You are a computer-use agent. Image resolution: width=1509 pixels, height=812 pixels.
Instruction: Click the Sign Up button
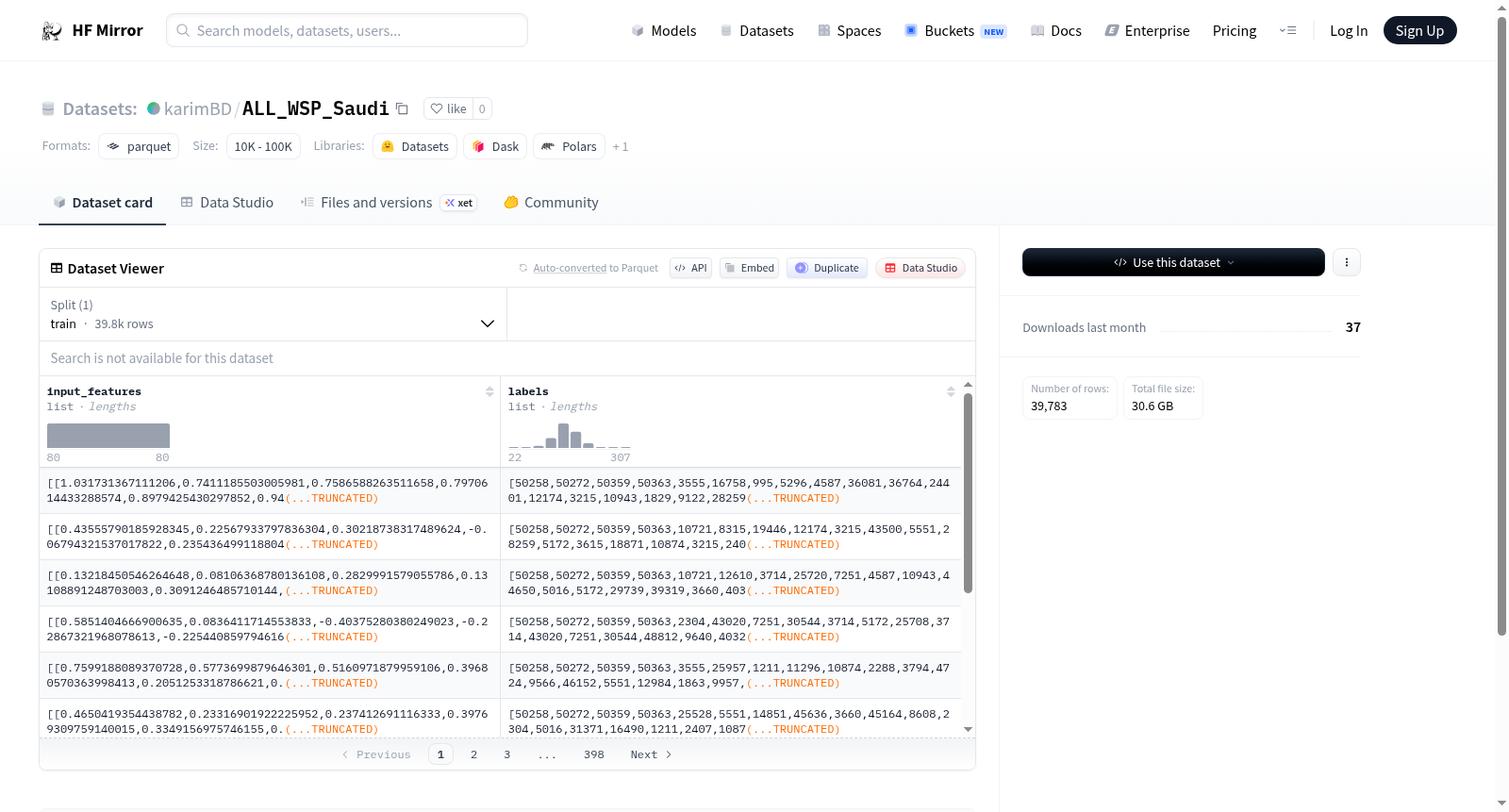coord(1419,30)
